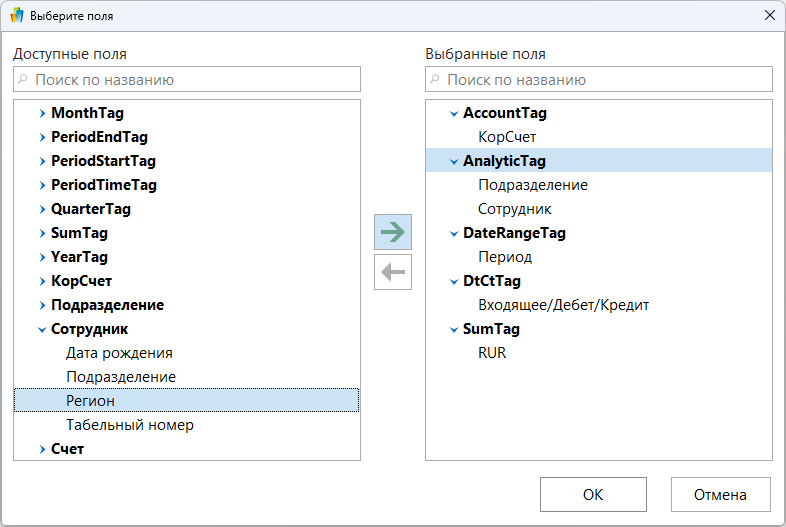Expand the QuarterTag tree node

42,209
